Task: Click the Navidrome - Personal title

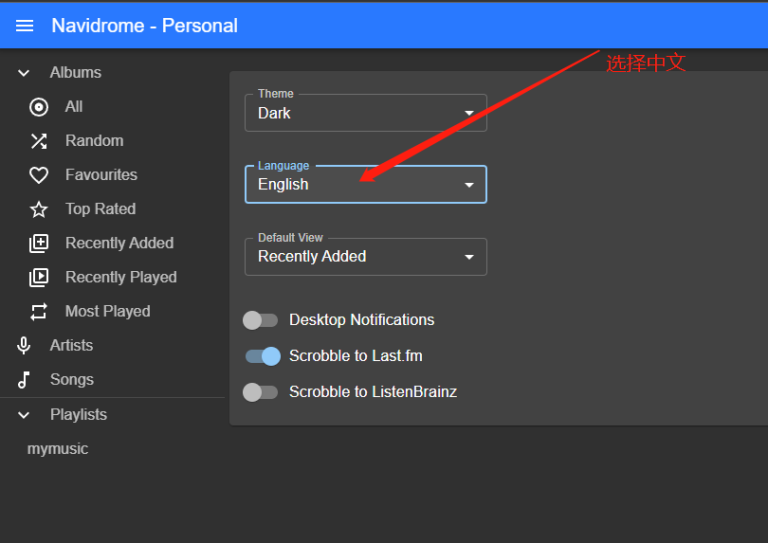Action: tap(145, 26)
